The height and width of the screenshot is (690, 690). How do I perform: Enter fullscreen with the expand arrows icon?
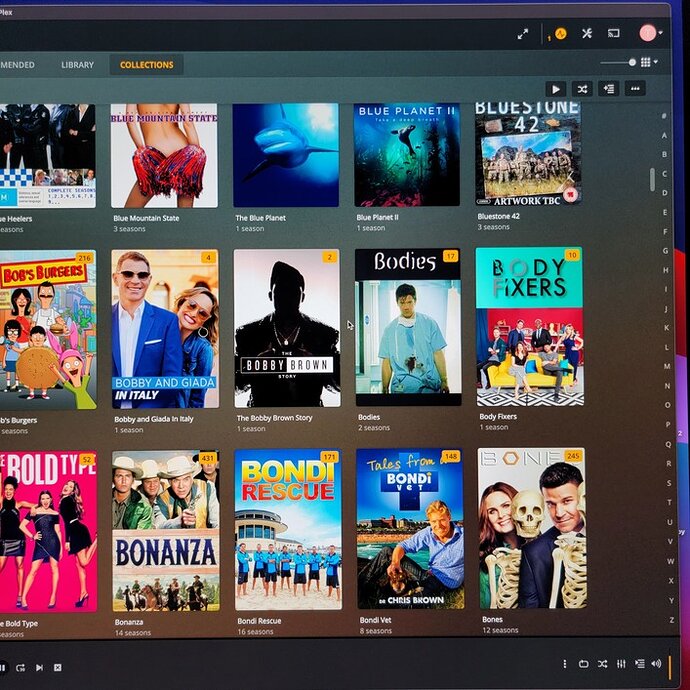[x=523, y=34]
